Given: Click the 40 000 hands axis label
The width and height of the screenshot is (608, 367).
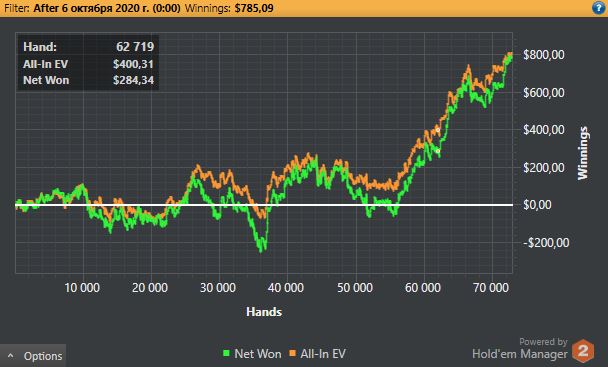Looking at the screenshot, I should click(286, 288).
